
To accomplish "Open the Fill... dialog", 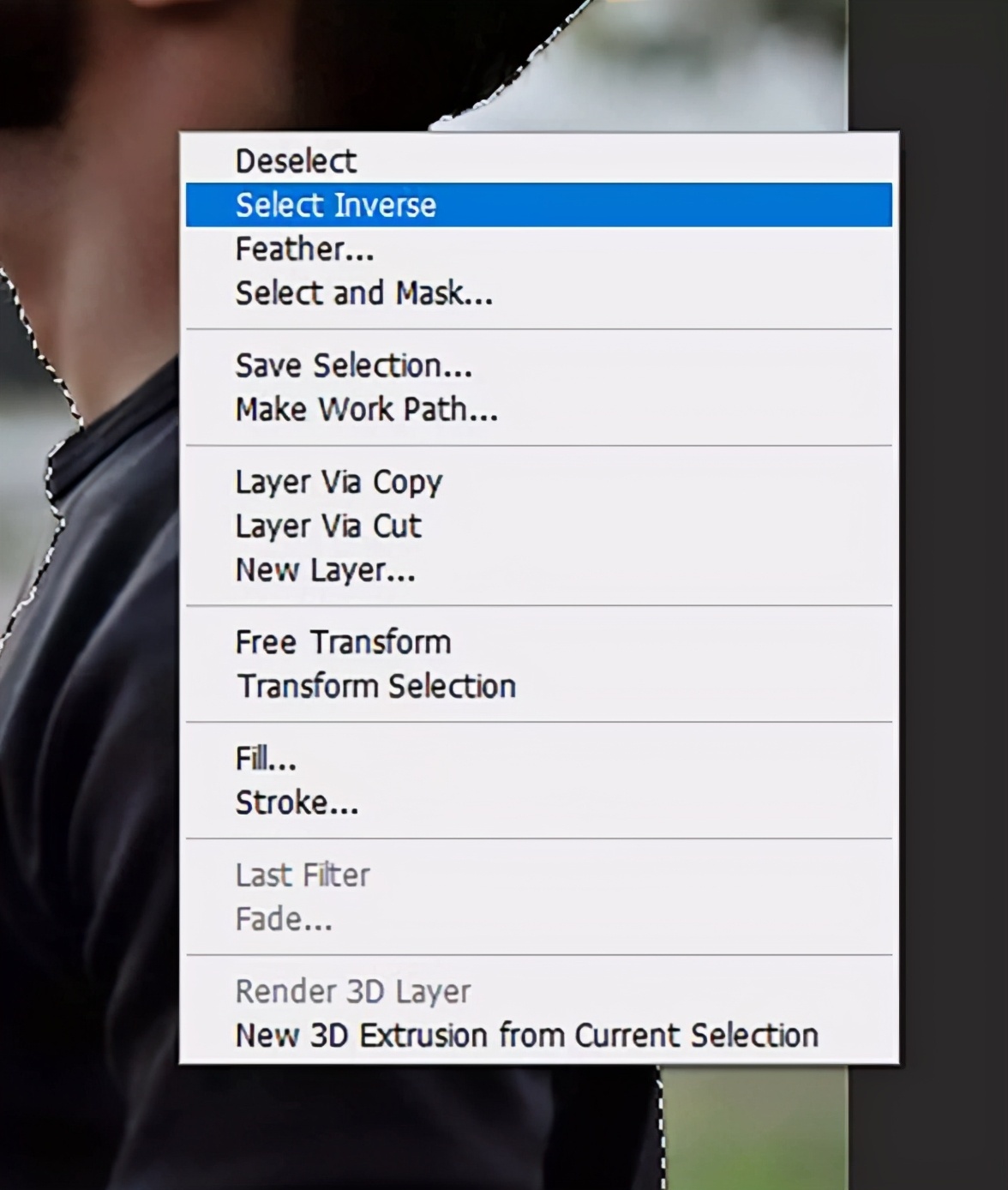I will click(266, 759).
